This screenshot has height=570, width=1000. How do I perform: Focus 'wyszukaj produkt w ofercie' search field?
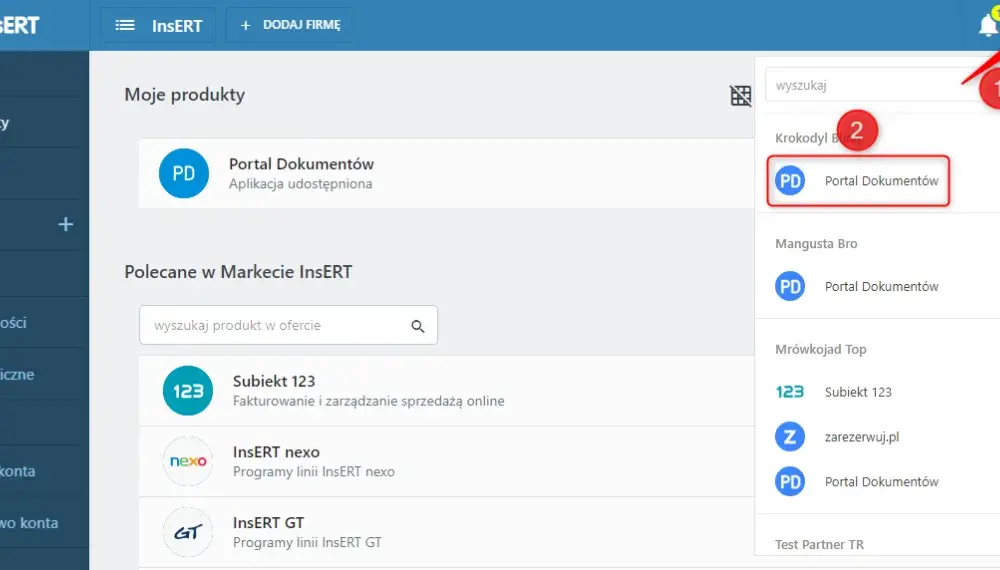pos(288,325)
